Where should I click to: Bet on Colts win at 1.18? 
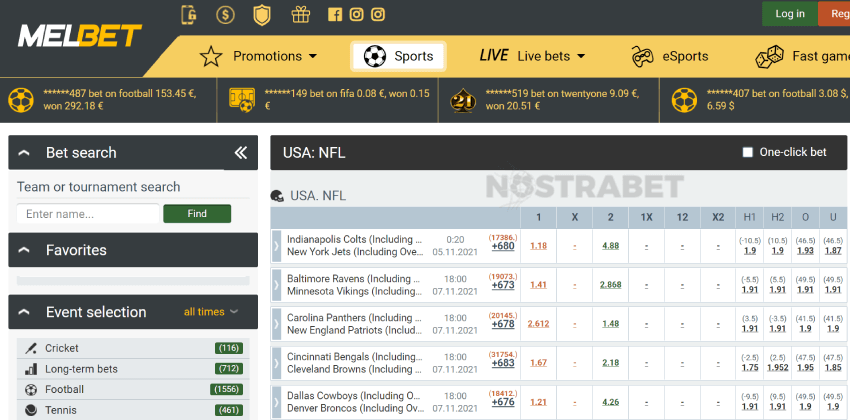coord(538,246)
